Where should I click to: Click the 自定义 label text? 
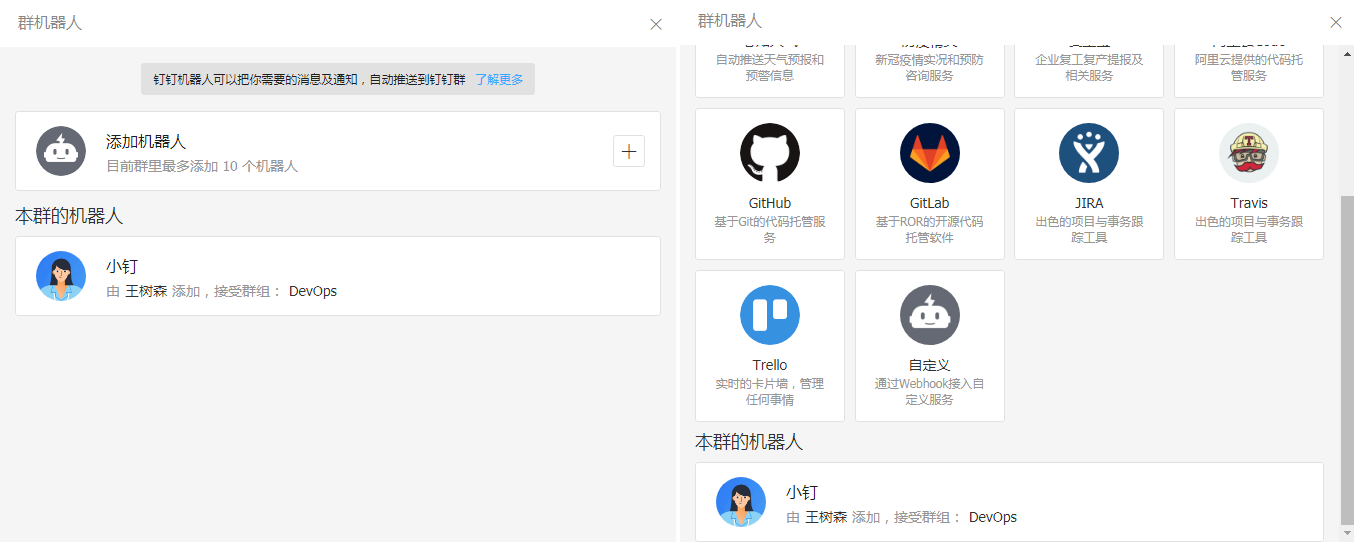[930, 365]
